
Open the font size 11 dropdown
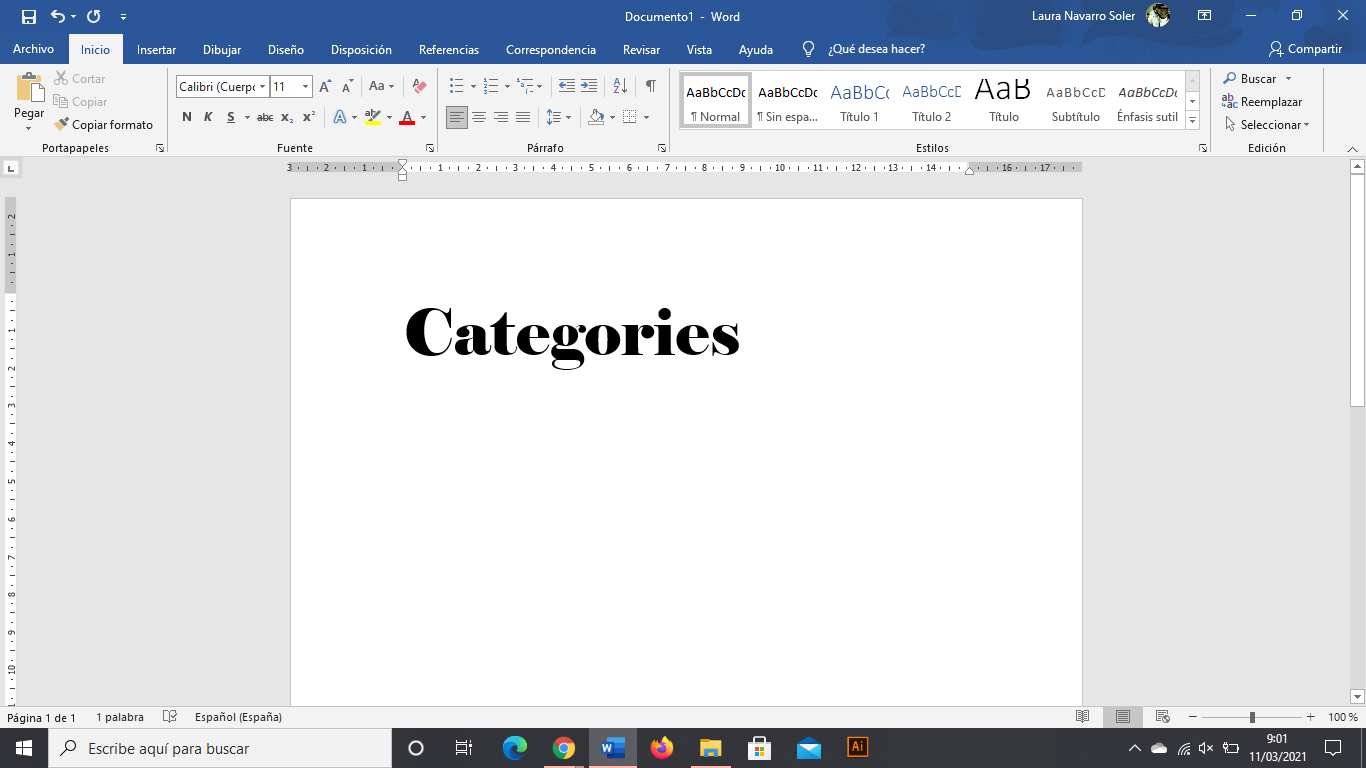(x=305, y=87)
